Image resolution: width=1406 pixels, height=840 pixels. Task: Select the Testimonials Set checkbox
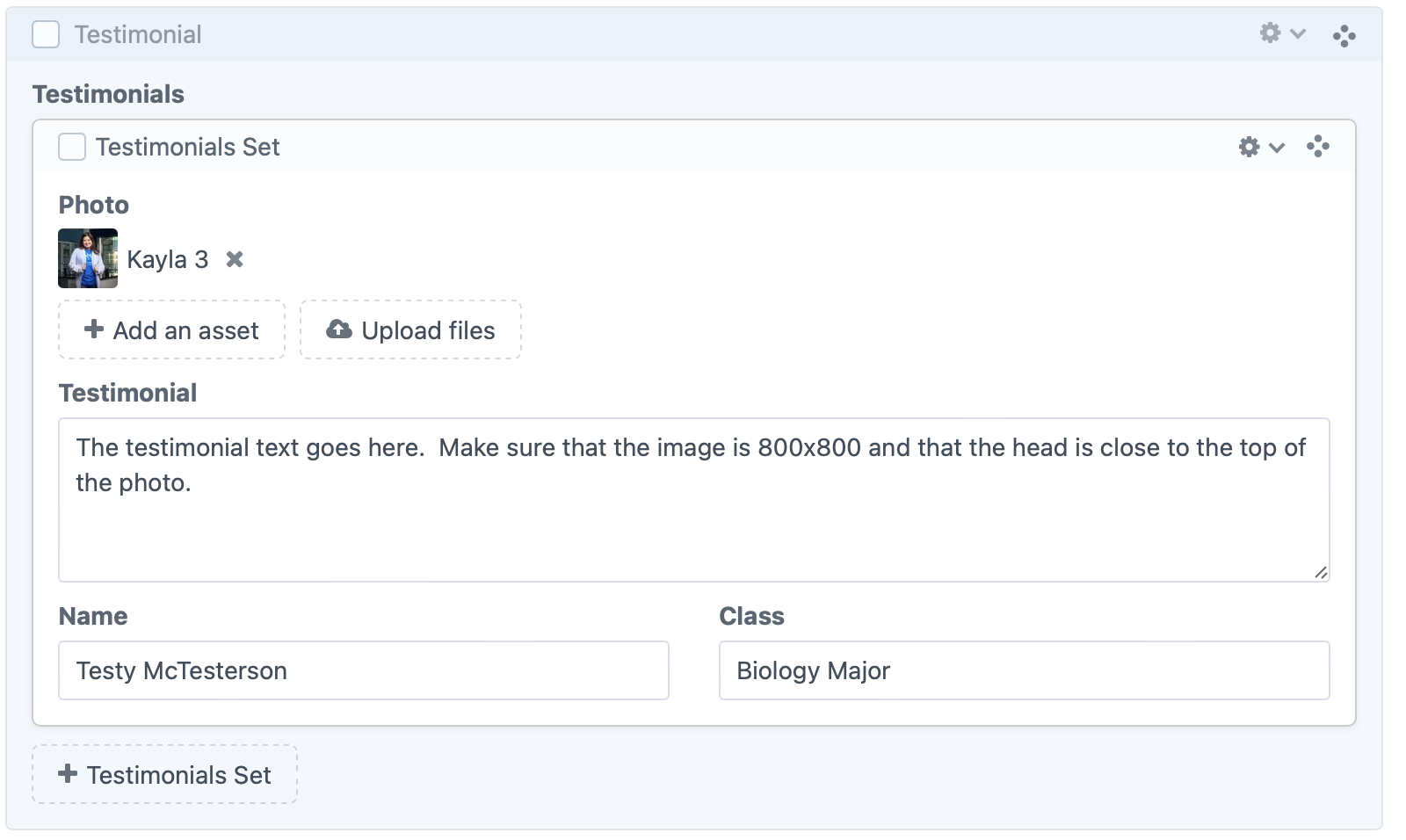point(72,147)
